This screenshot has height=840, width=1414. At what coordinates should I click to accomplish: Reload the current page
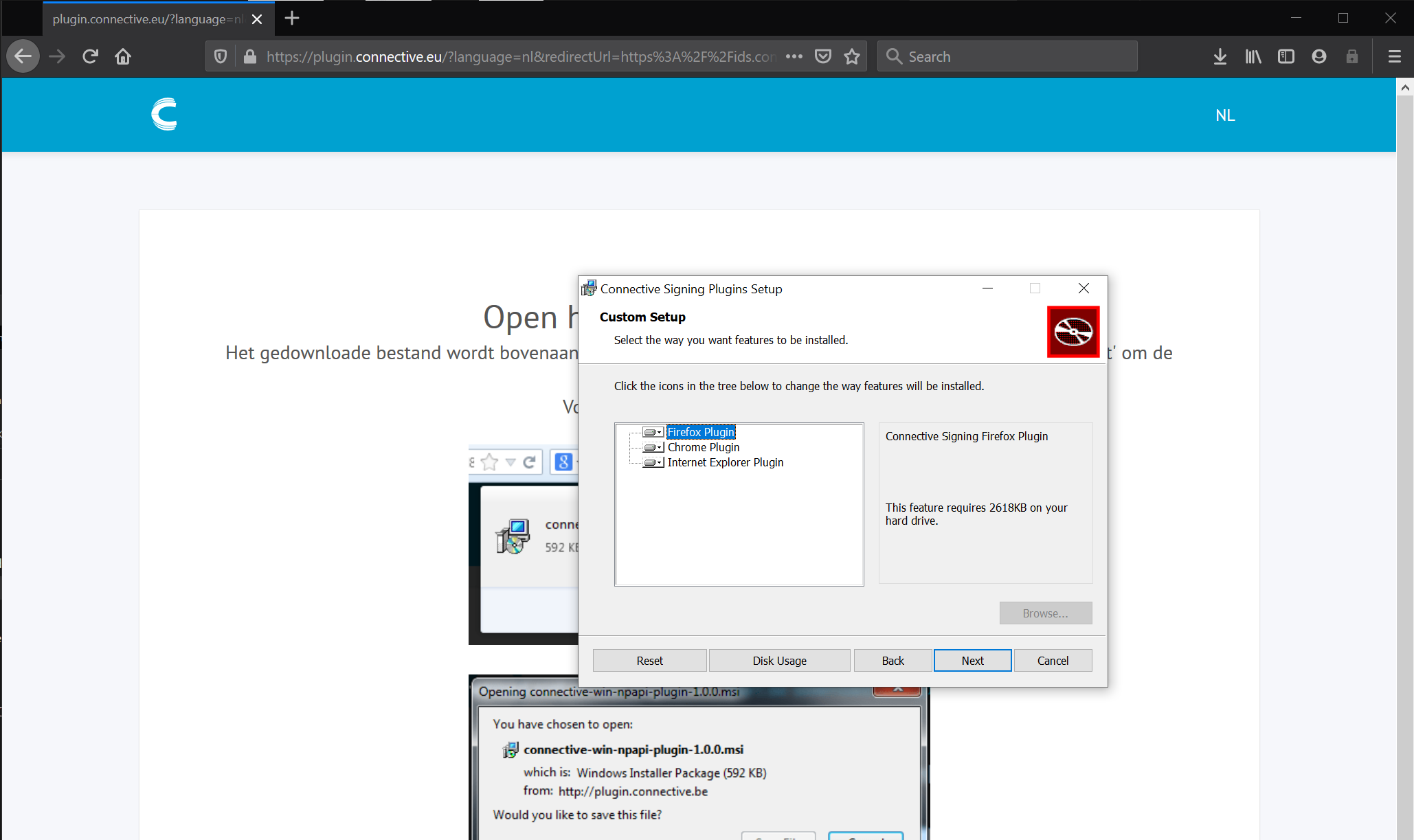90,56
